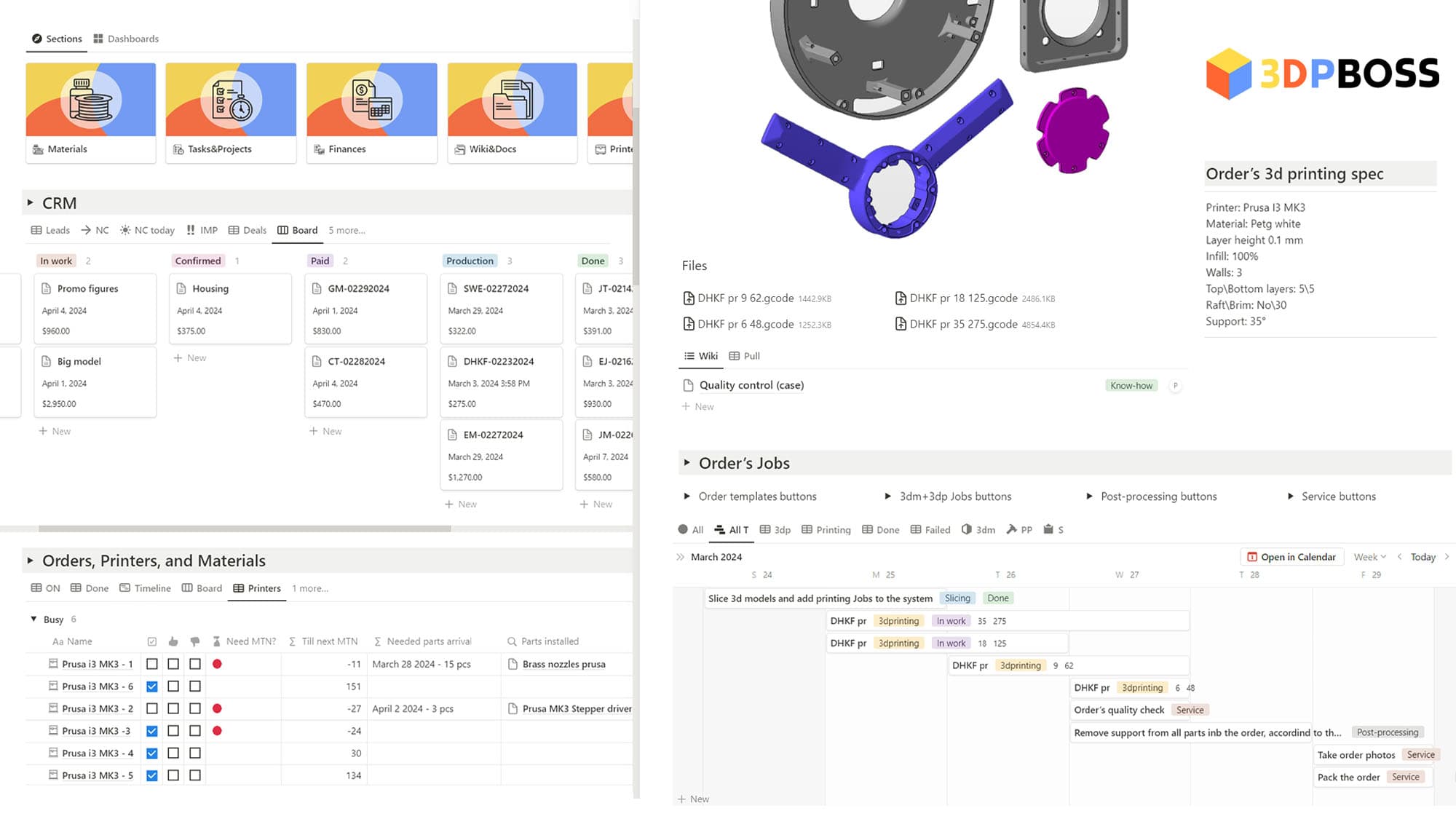Click the red maintenance dot for Prusa i3 MK3 - 1
Viewport: 1456px width, 819px height.
click(x=217, y=664)
